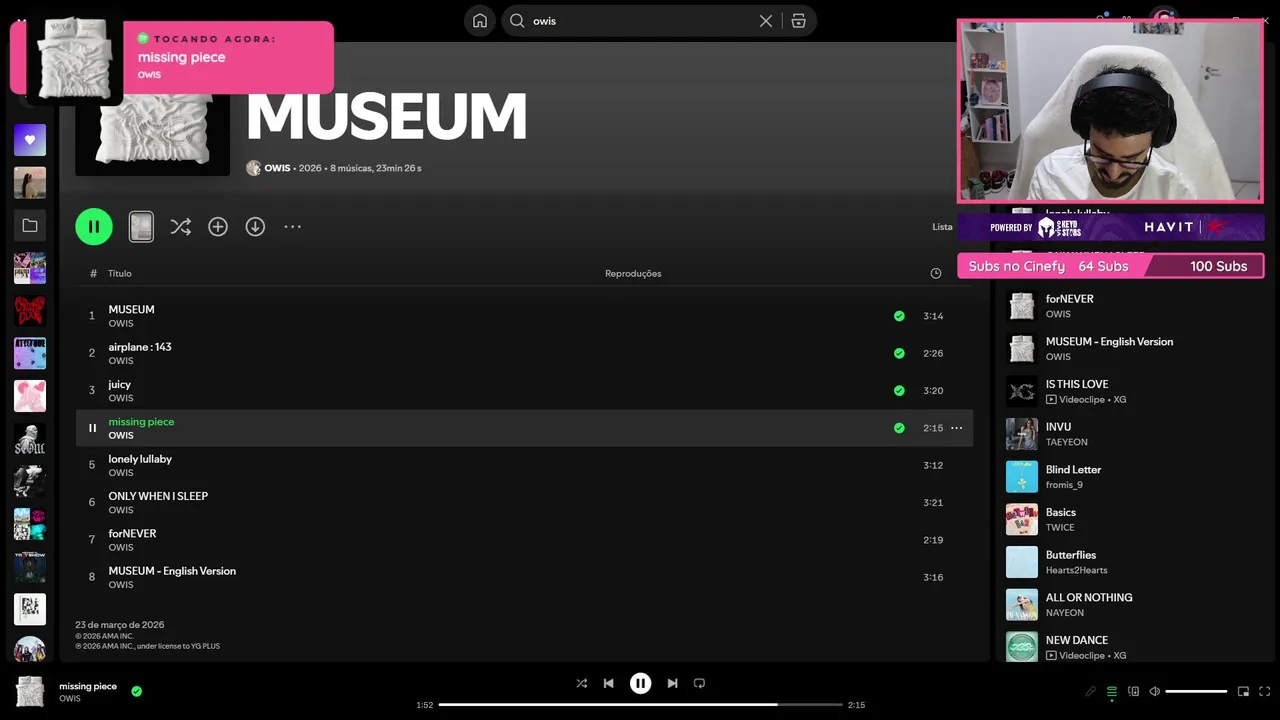The height and width of the screenshot is (720, 1280).
Task: Pause icon on missing piece row
Action: pyautogui.click(x=92, y=428)
